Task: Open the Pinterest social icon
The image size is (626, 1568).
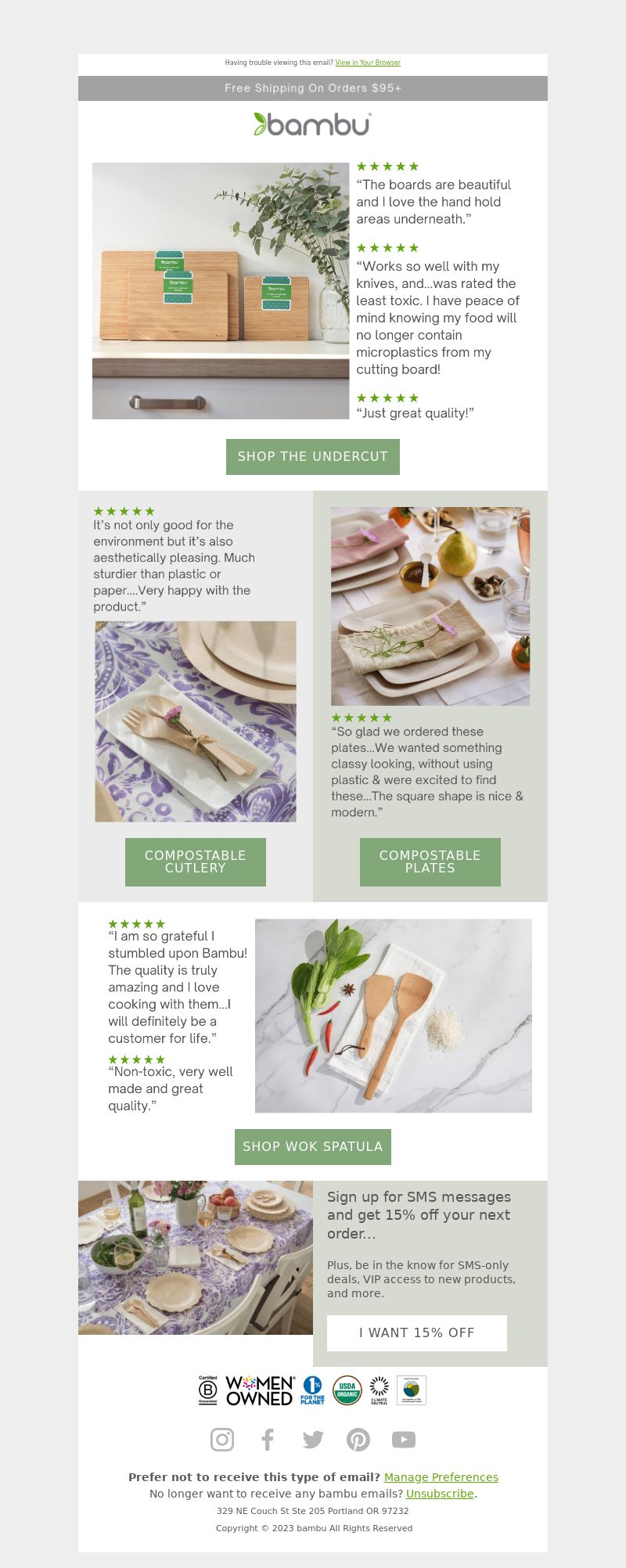Action: (358, 1440)
